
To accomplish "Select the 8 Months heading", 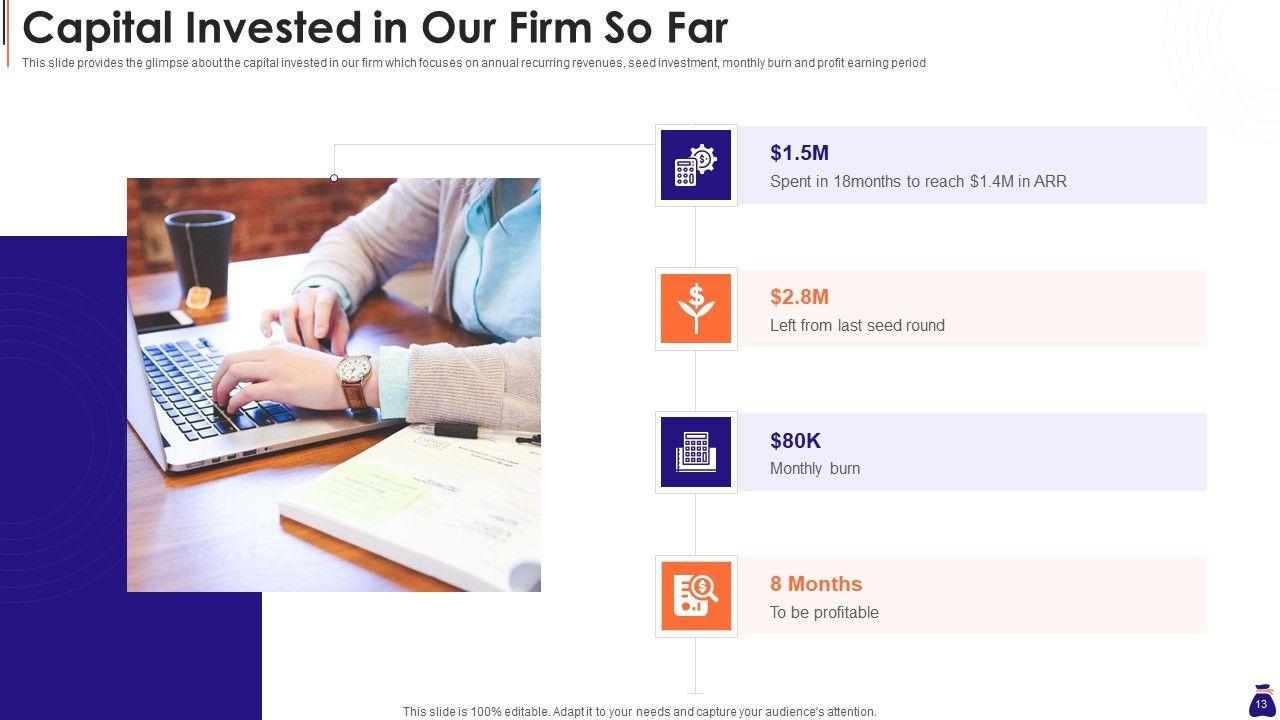I will tap(816, 584).
